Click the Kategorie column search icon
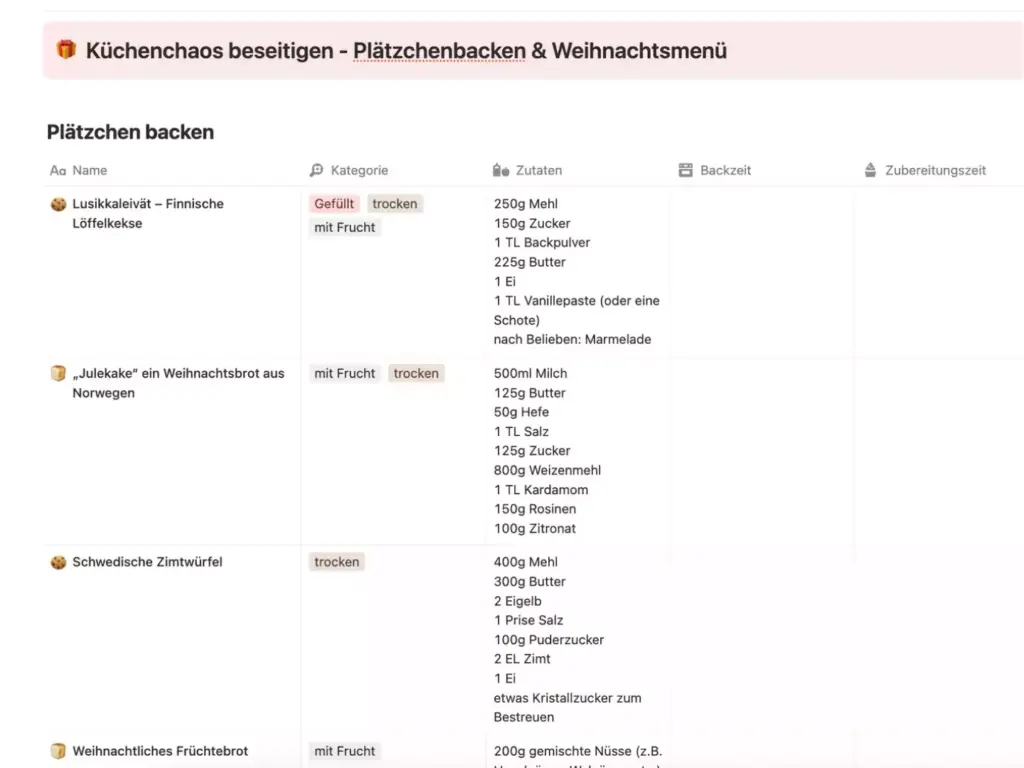The height and width of the screenshot is (768, 1024). 317,171
